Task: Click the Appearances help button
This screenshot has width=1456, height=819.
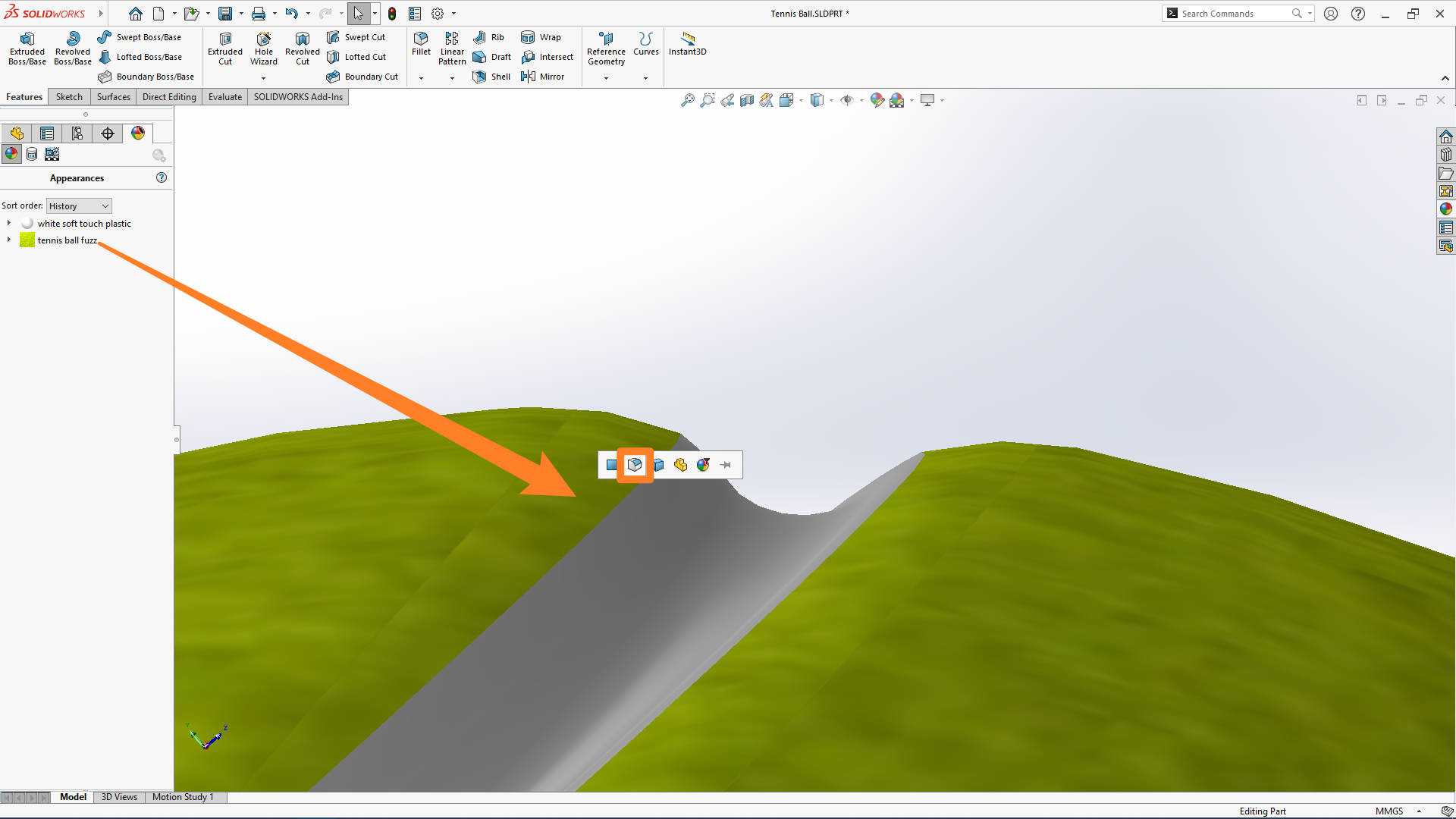Action: coord(161,177)
